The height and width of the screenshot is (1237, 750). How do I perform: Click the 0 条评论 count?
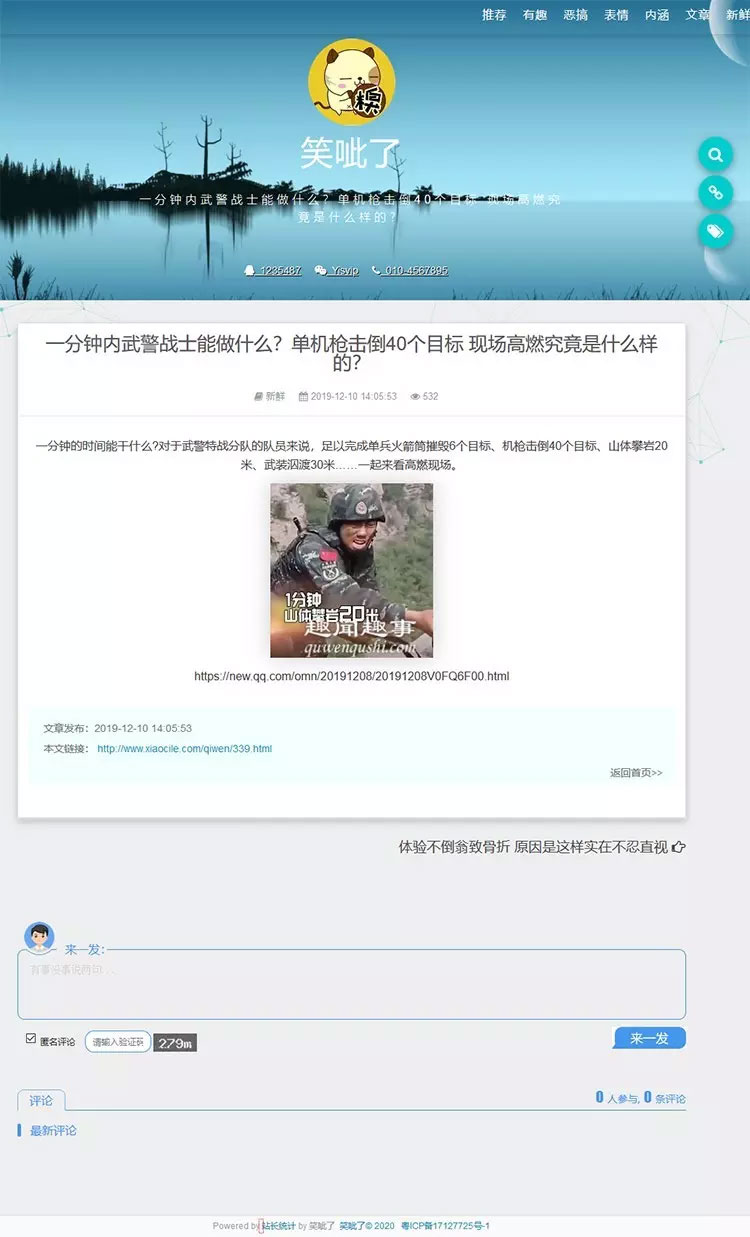click(665, 1098)
